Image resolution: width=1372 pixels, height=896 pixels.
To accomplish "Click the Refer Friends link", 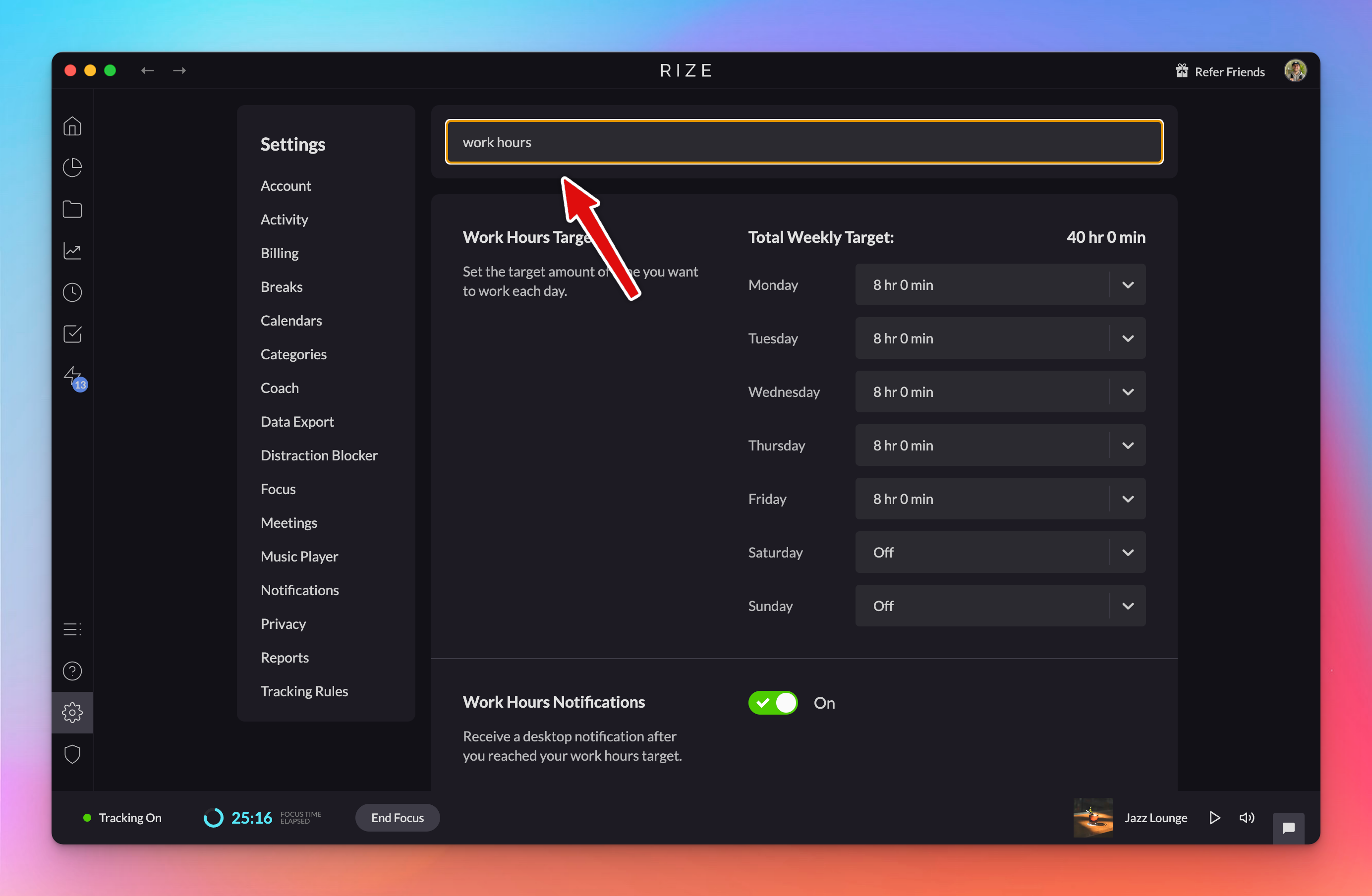I will click(1230, 71).
